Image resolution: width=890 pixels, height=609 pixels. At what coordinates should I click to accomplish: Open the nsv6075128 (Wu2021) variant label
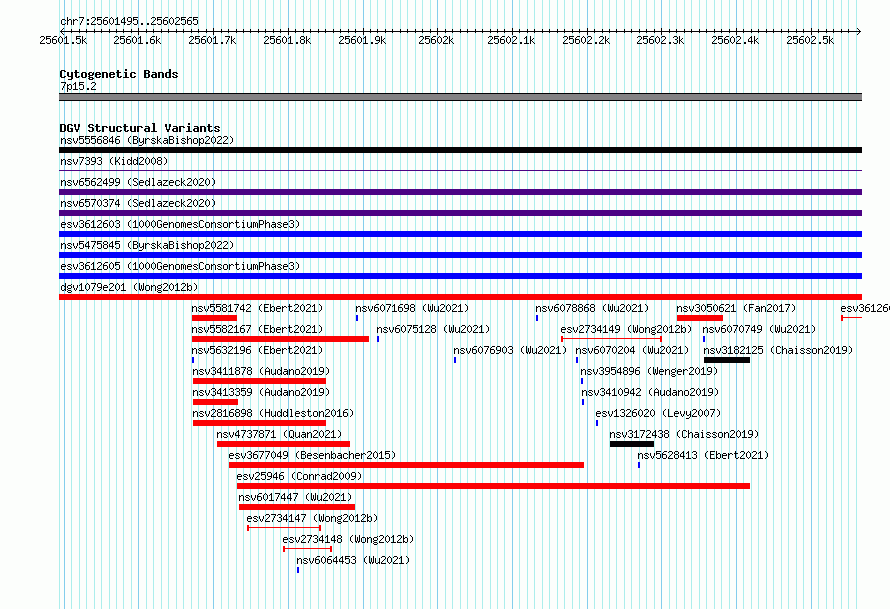coord(433,329)
